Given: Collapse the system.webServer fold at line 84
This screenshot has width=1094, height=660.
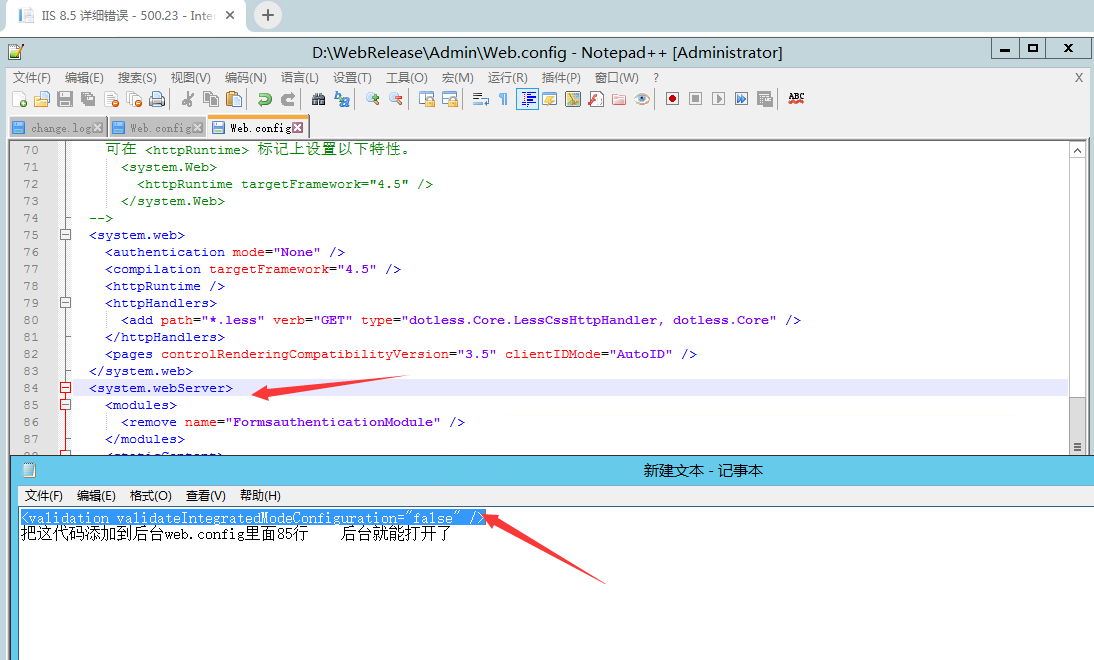Looking at the screenshot, I should point(66,388).
